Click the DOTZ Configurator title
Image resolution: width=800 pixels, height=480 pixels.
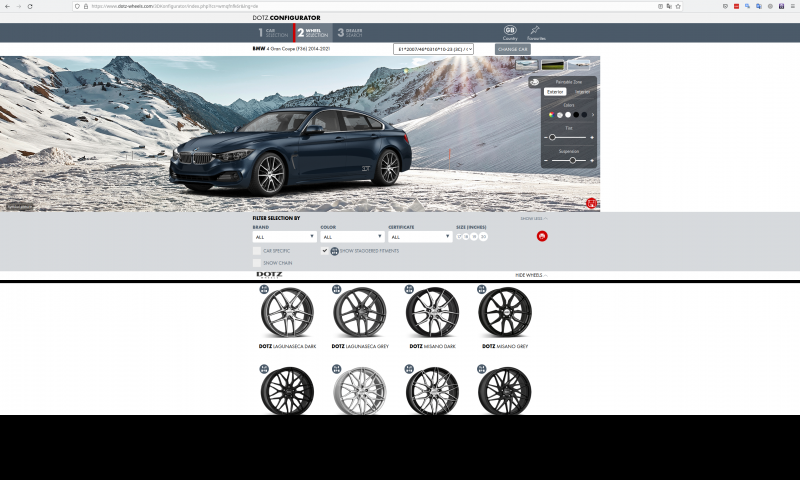pyautogui.click(x=286, y=18)
